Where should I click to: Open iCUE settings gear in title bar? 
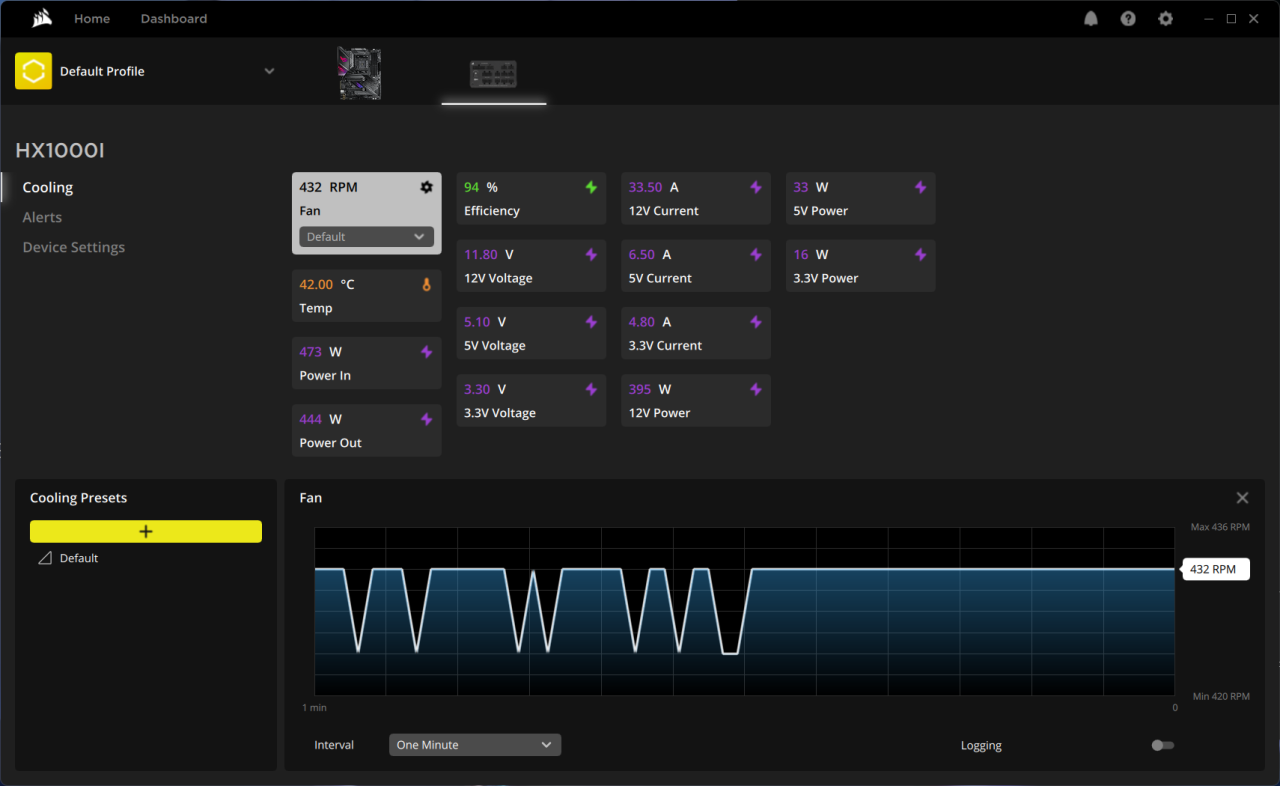pos(1165,19)
